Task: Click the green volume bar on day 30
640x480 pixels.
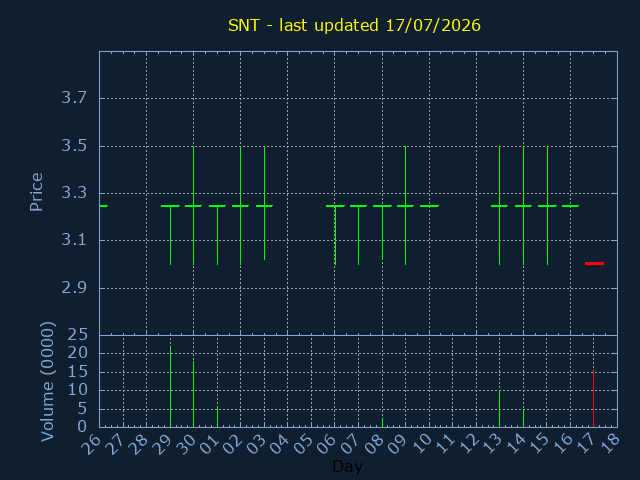Action: coord(193,394)
